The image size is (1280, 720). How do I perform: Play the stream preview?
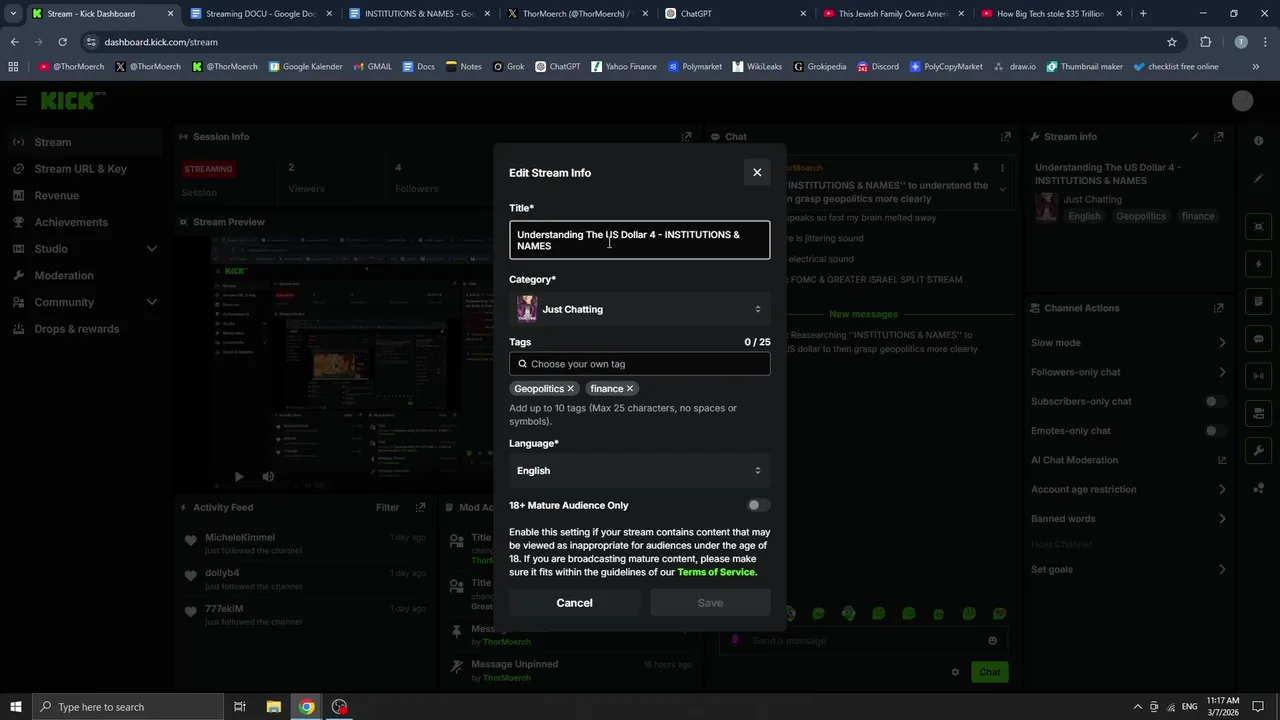[x=238, y=477]
